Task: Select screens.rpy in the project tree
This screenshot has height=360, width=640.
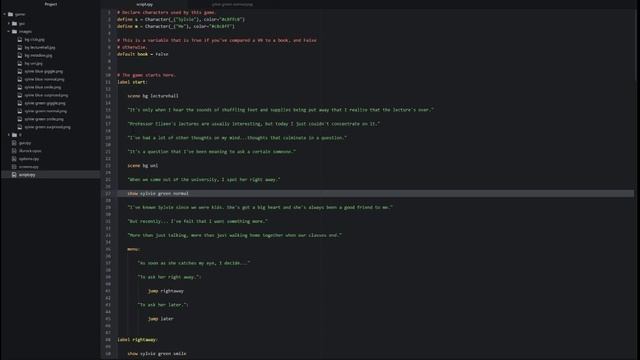Action: [x=29, y=167]
